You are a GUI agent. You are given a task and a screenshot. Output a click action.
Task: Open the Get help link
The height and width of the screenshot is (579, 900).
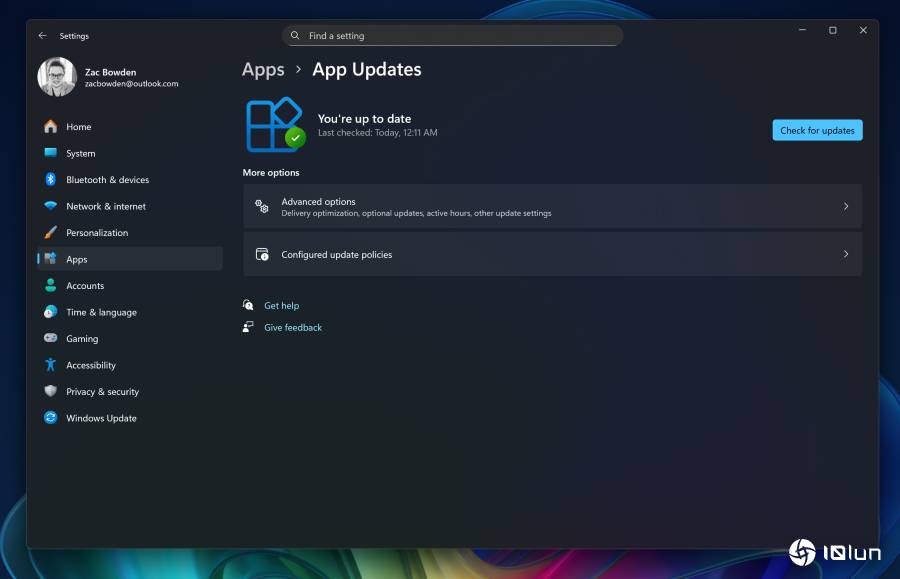click(x=281, y=306)
